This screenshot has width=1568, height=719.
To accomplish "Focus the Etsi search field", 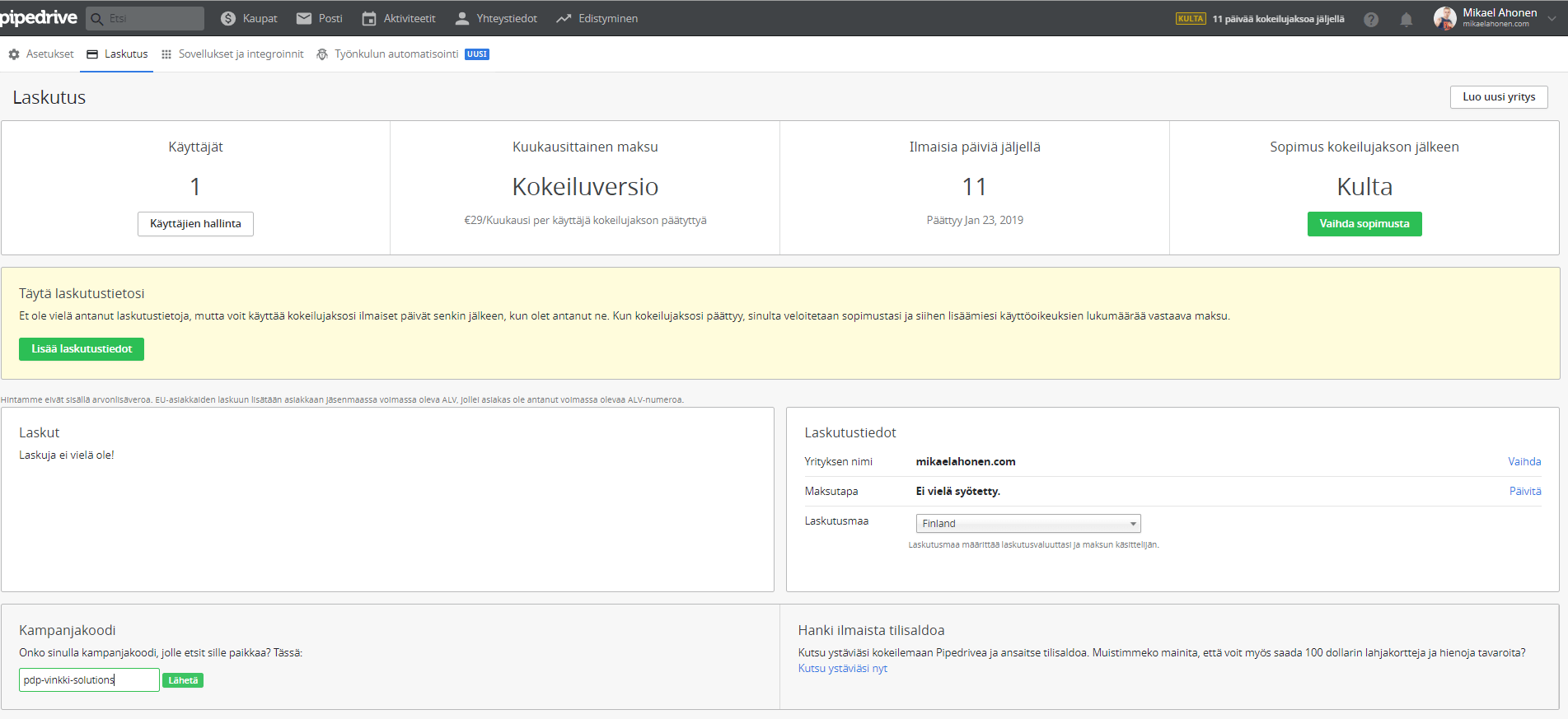I will coord(145,18).
